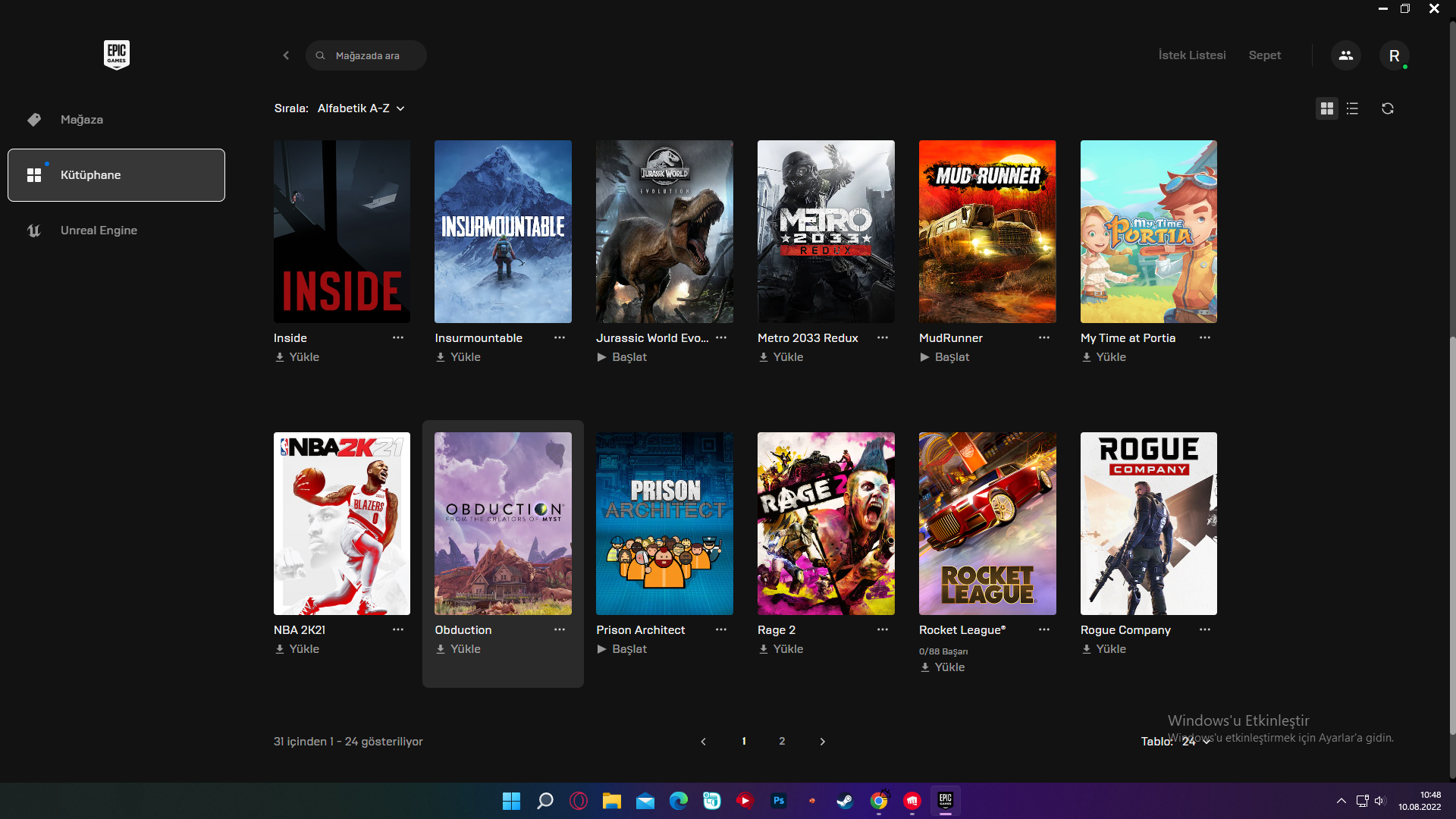Launch Jurassic World Evolution with Başlat

point(622,357)
